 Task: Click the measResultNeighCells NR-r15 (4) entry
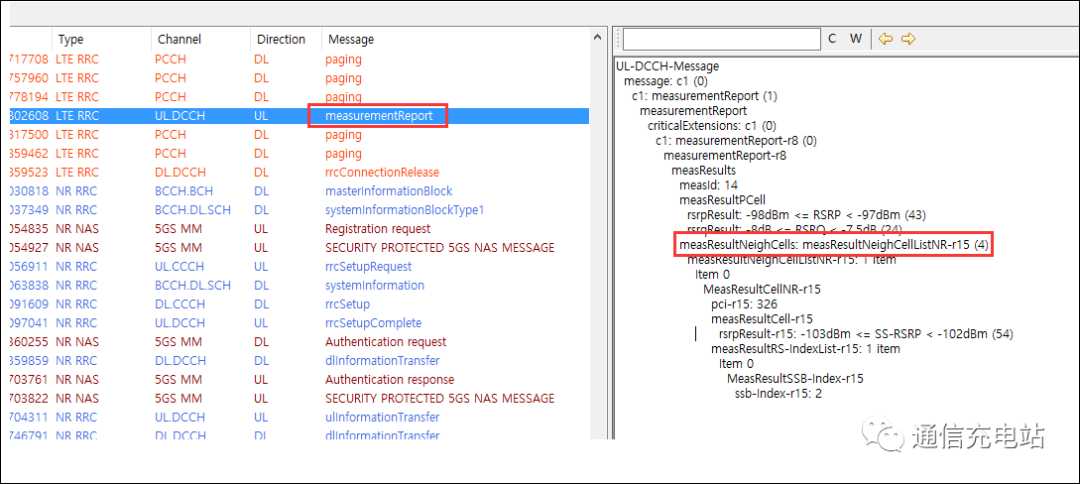[x=834, y=244]
